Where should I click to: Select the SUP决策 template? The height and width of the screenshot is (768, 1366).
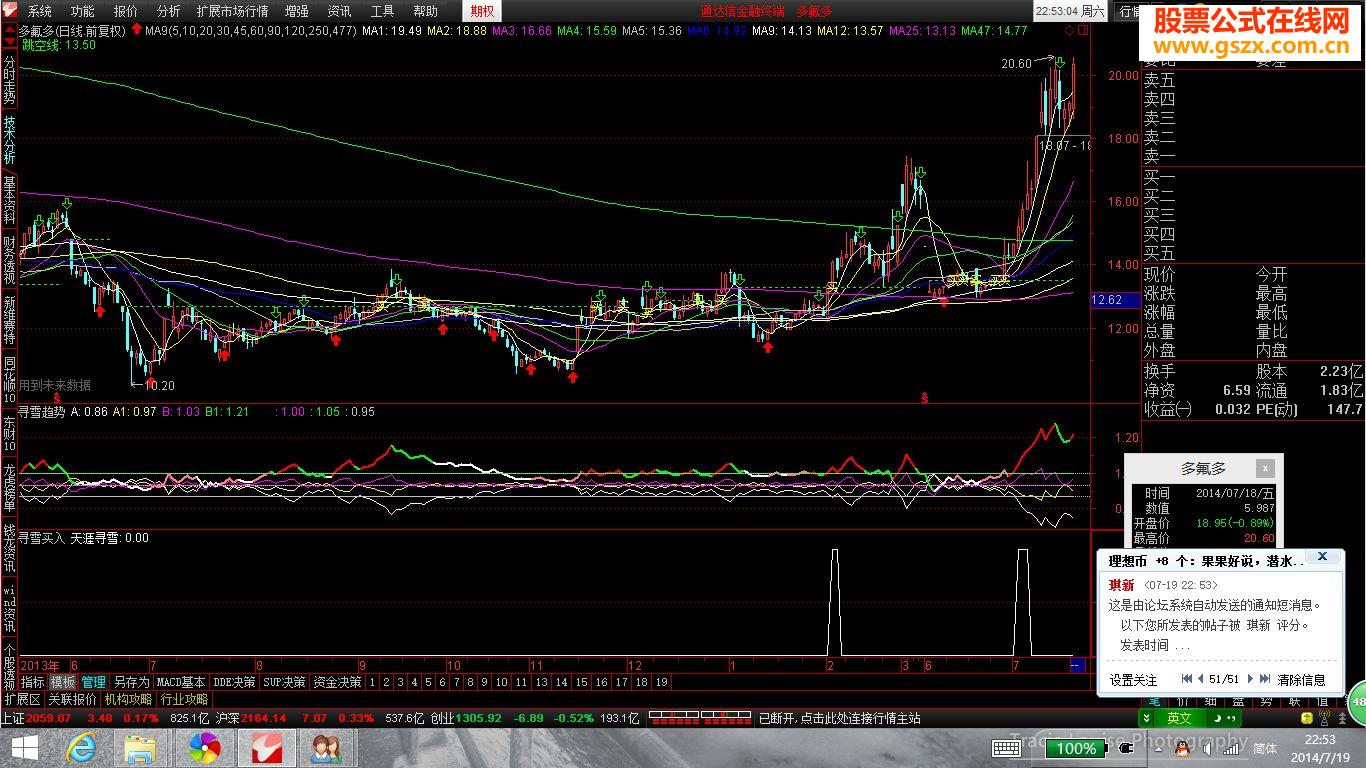click(284, 682)
